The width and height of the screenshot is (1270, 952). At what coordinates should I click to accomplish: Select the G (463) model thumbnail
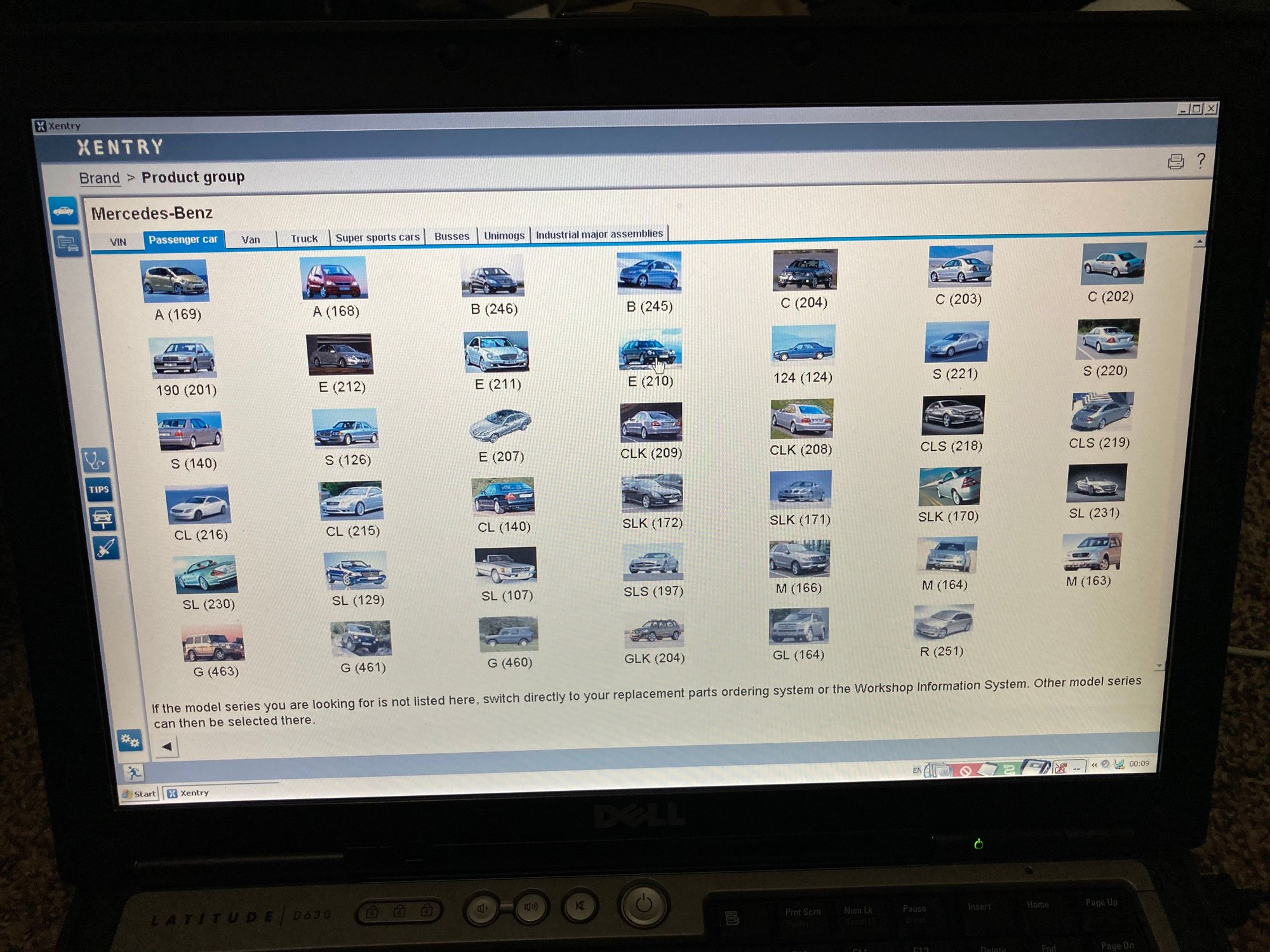pos(213,643)
